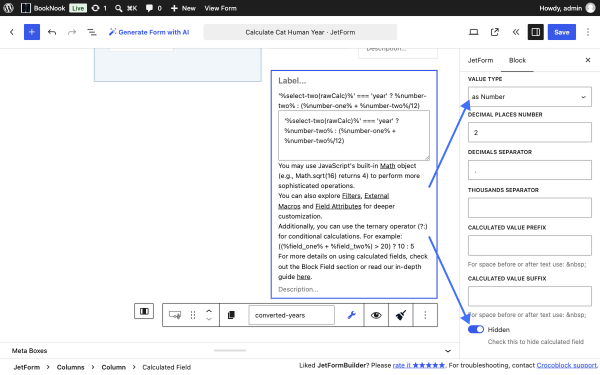Edit the converted-years field name
Screen dimensions: 600x375
coord(291,315)
